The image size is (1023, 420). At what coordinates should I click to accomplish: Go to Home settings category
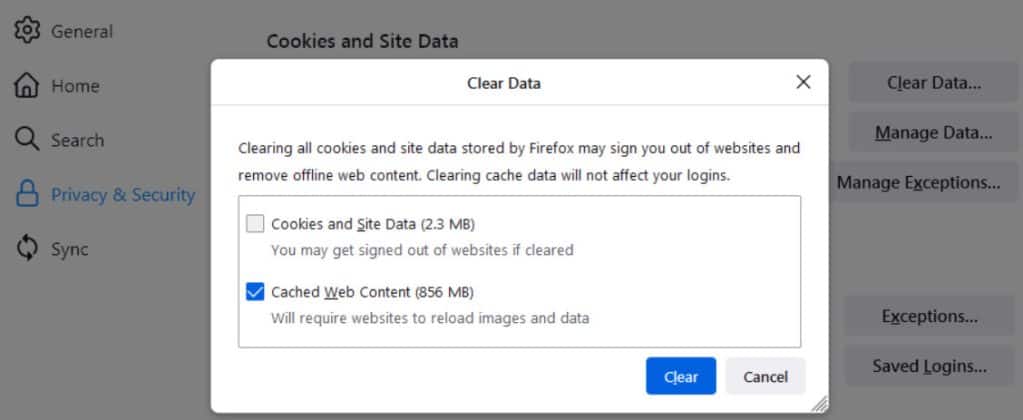pos(75,86)
